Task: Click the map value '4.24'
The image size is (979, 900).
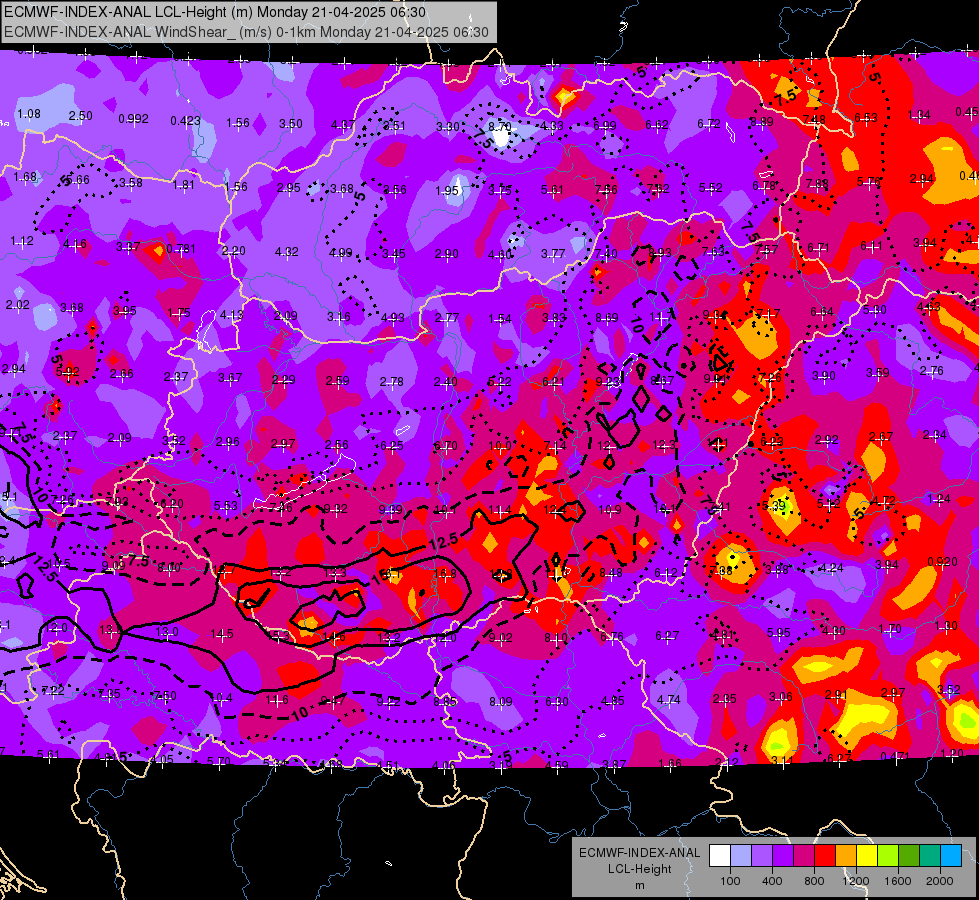Action: click(832, 568)
